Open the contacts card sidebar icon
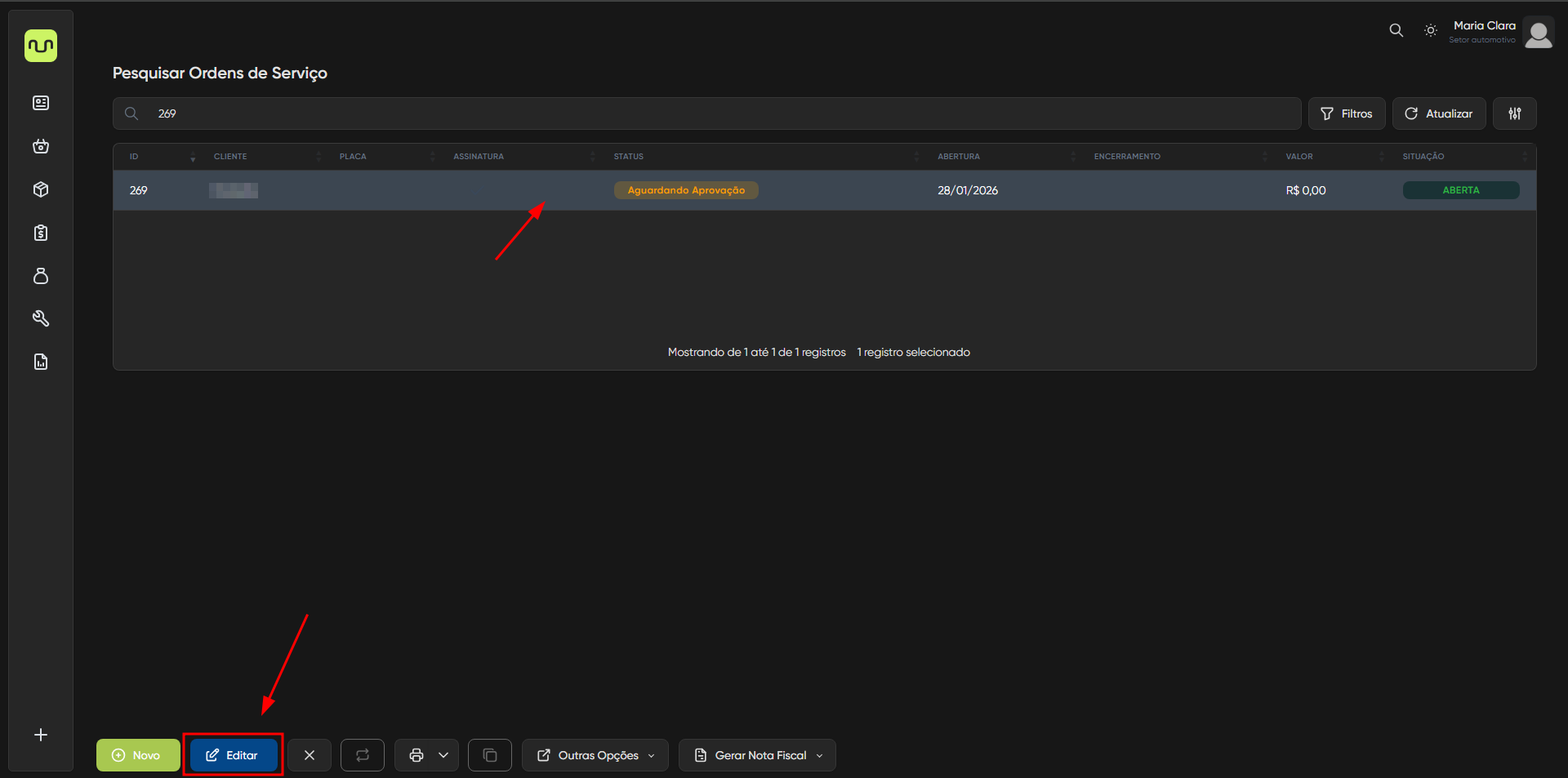Image resolution: width=1568 pixels, height=778 pixels. point(41,103)
